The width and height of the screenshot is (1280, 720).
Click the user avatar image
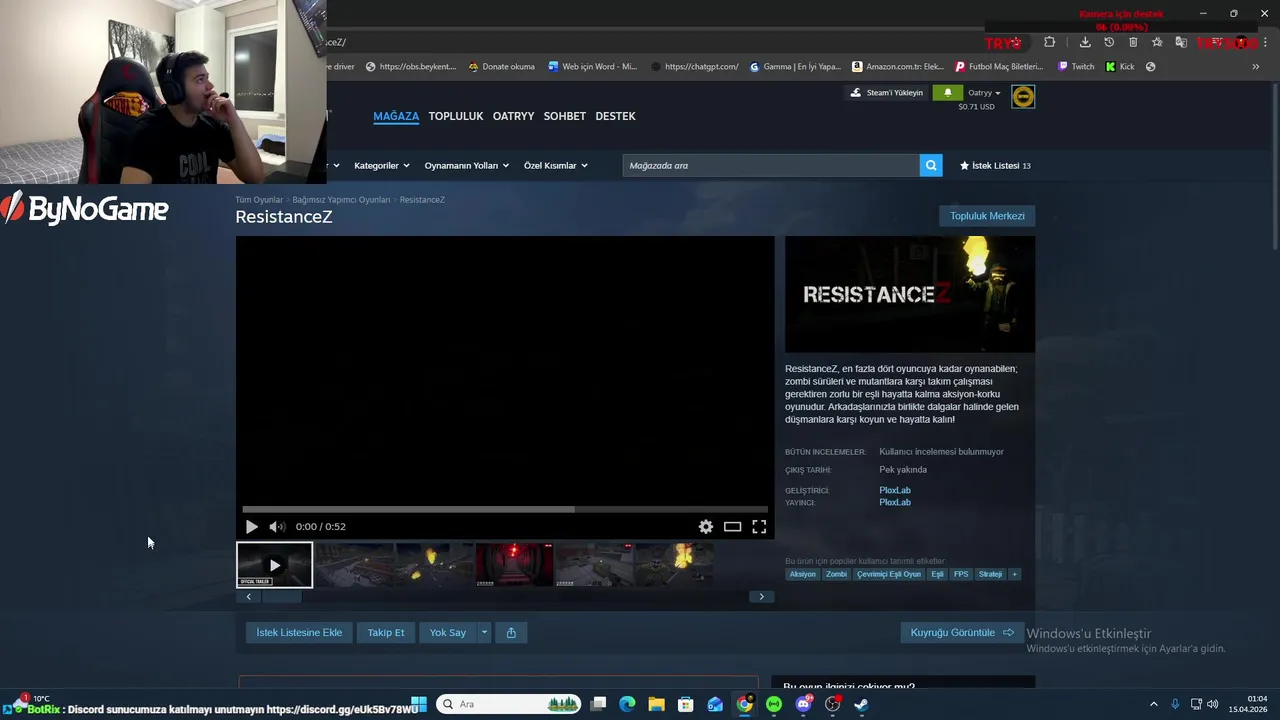tap(1023, 96)
